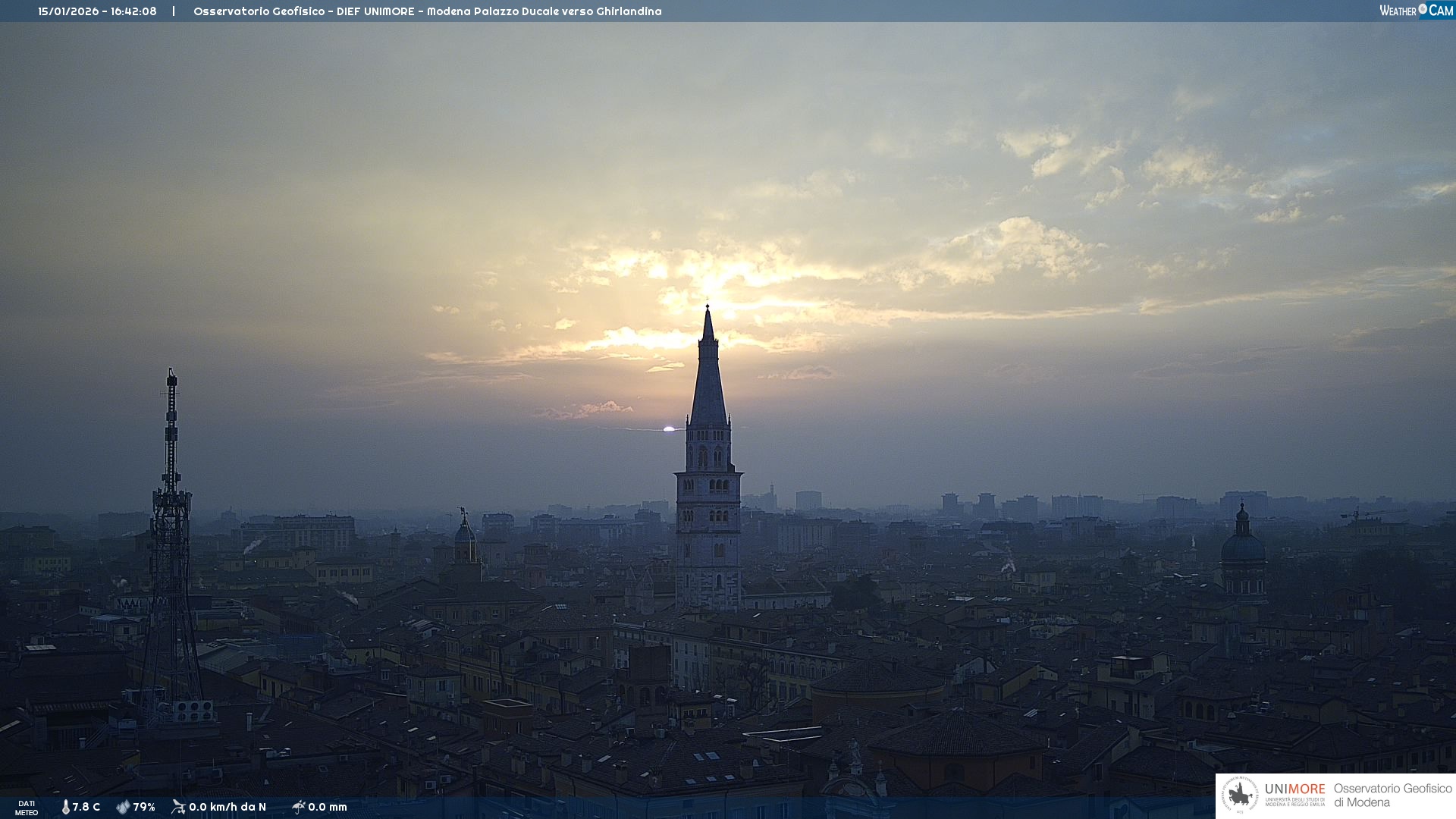
Task: Click the wind speed icon
Action: pos(178,807)
